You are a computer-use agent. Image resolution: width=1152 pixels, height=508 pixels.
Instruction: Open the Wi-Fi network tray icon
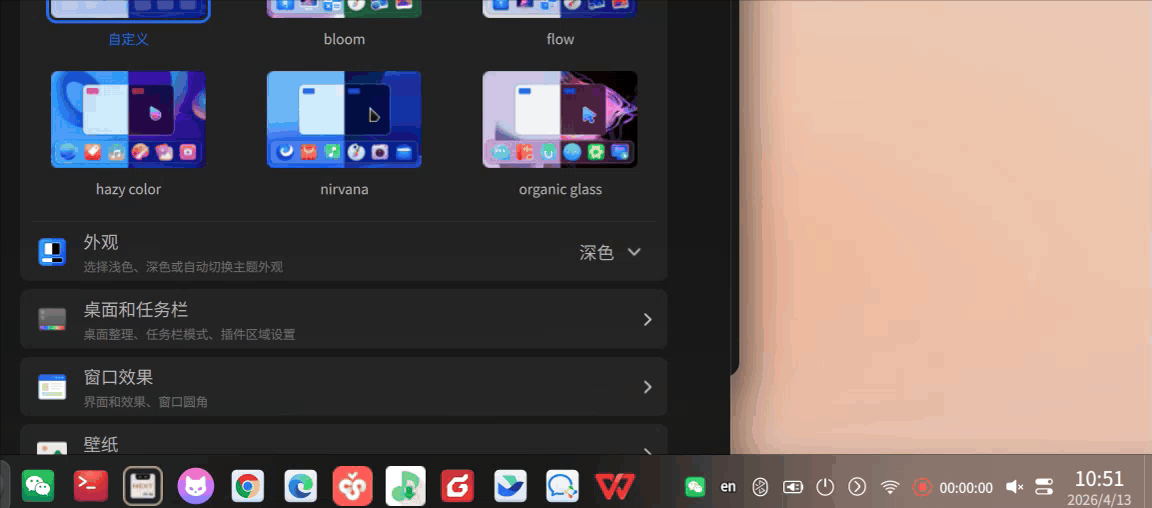pos(890,487)
